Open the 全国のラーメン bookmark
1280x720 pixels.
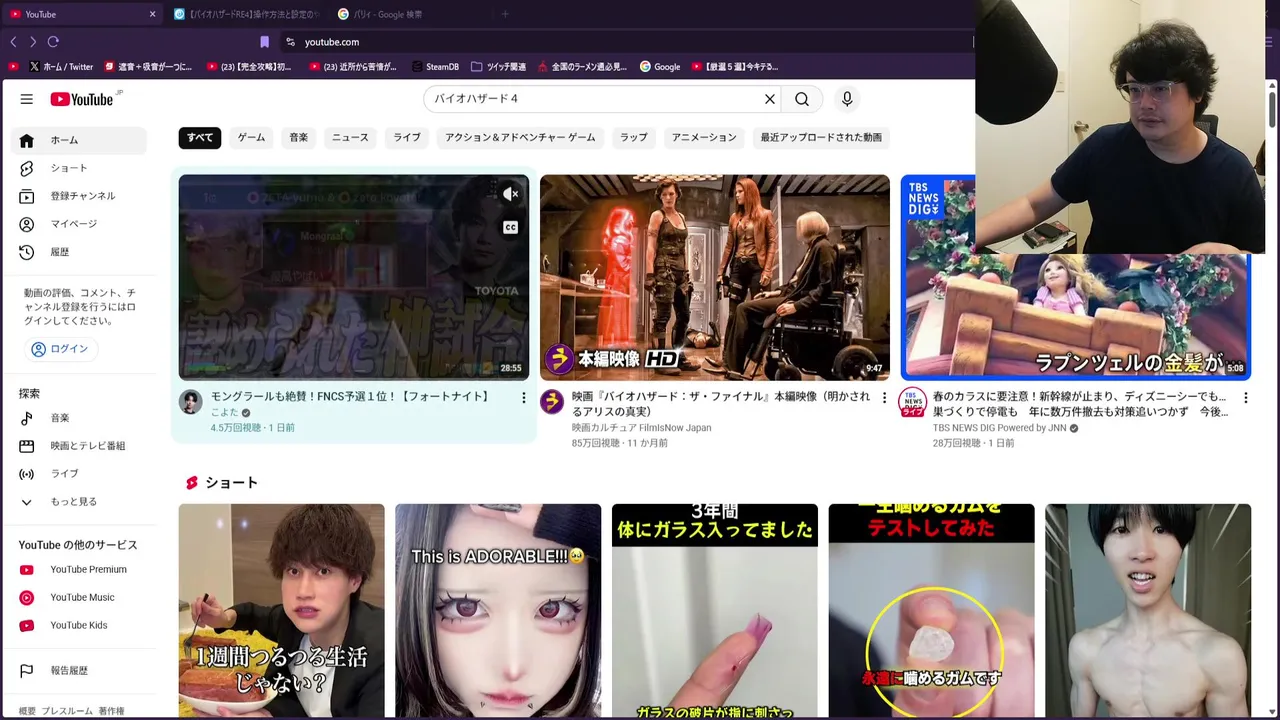coord(582,67)
